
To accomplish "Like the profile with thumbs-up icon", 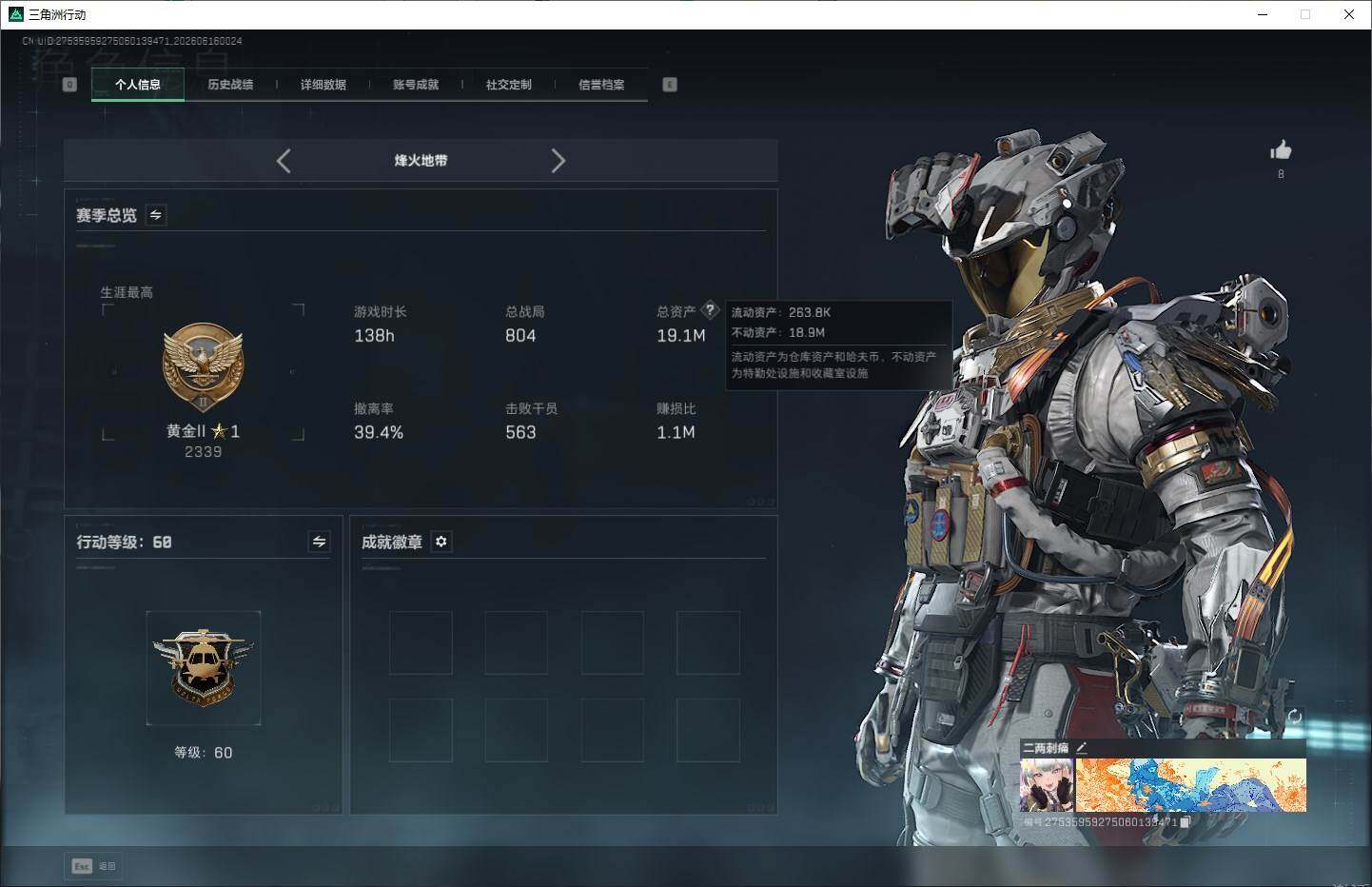I will (x=1281, y=150).
